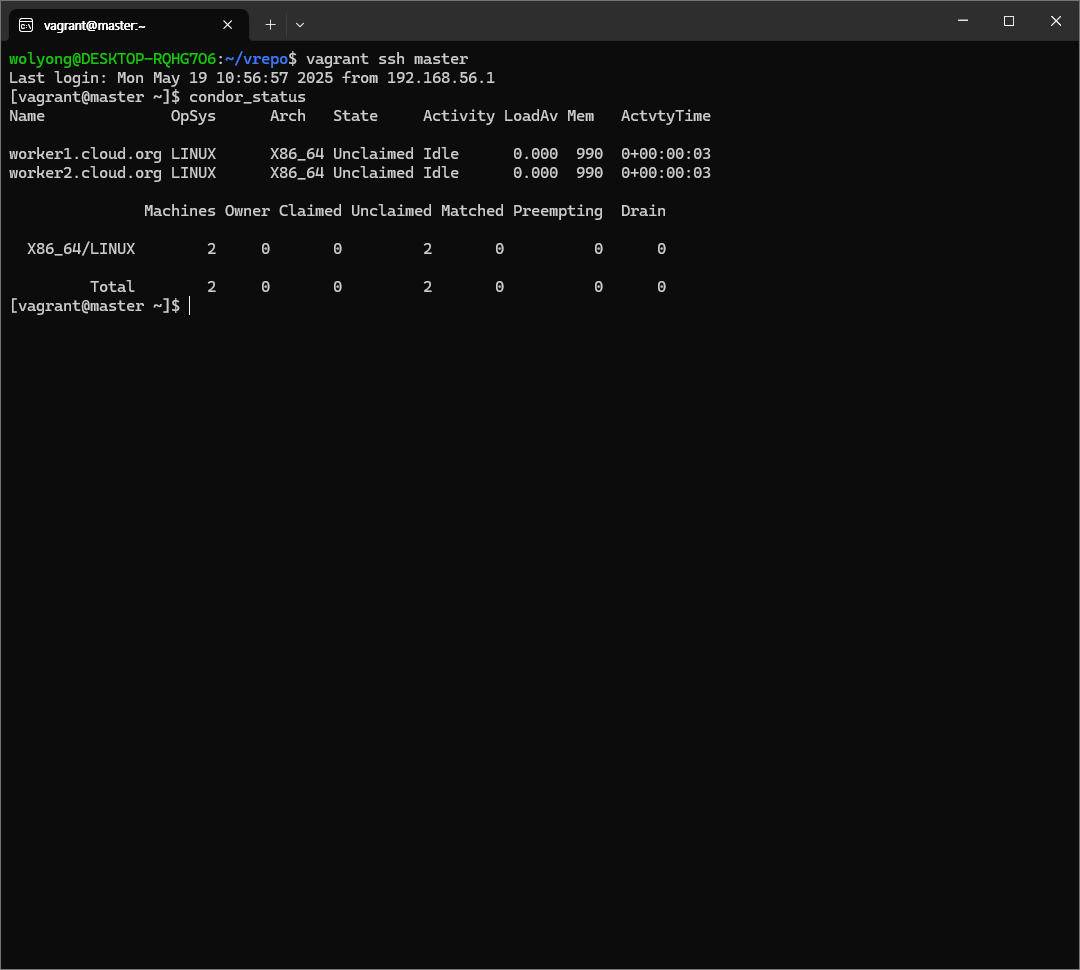Click the 192.168.56.1 IP address
Image resolution: width=1080 pixels, height=970 pixels.
click(x=440, y=78)
